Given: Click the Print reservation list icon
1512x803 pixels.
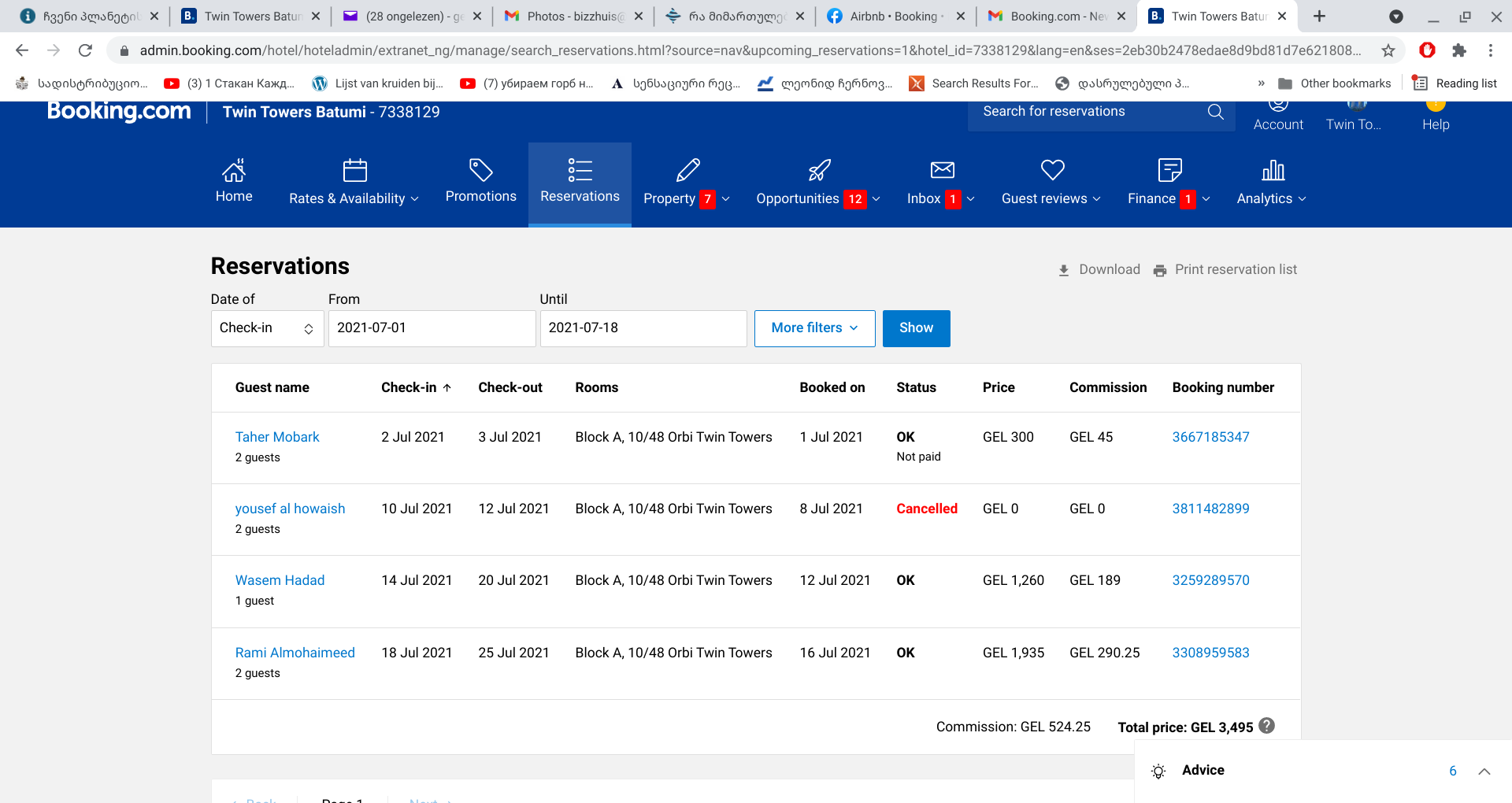Looking at the screenshot, I should [x=1160, y=270].
